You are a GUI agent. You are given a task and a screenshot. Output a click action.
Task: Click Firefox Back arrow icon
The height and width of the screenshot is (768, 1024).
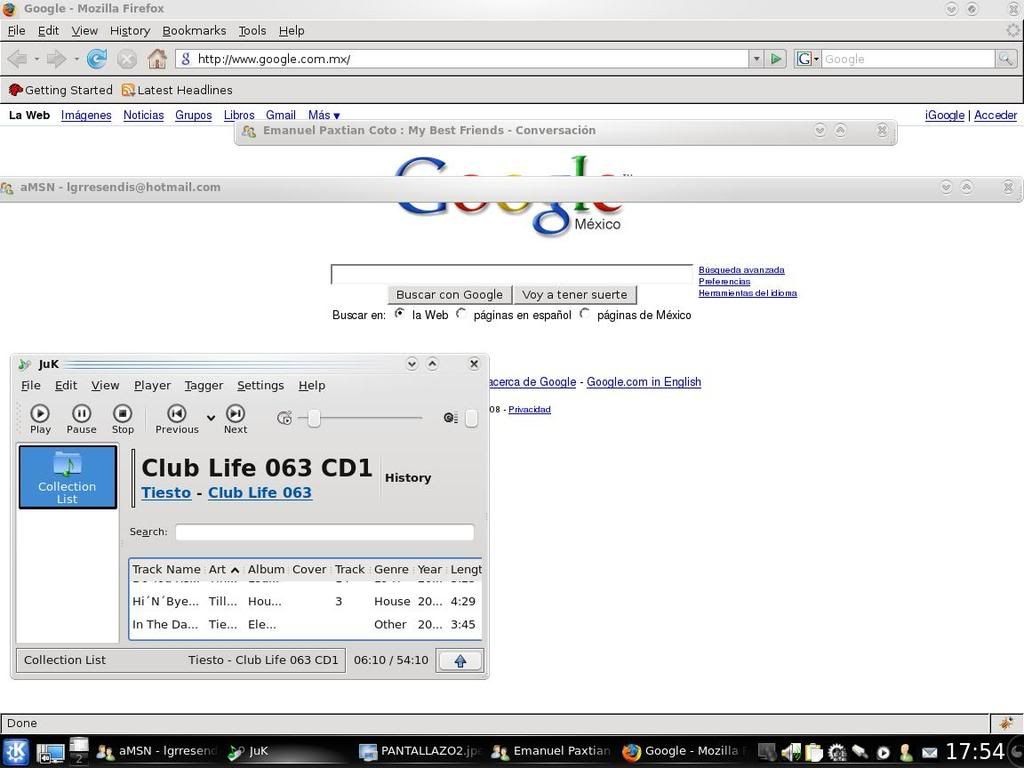(x=17, y=59)
